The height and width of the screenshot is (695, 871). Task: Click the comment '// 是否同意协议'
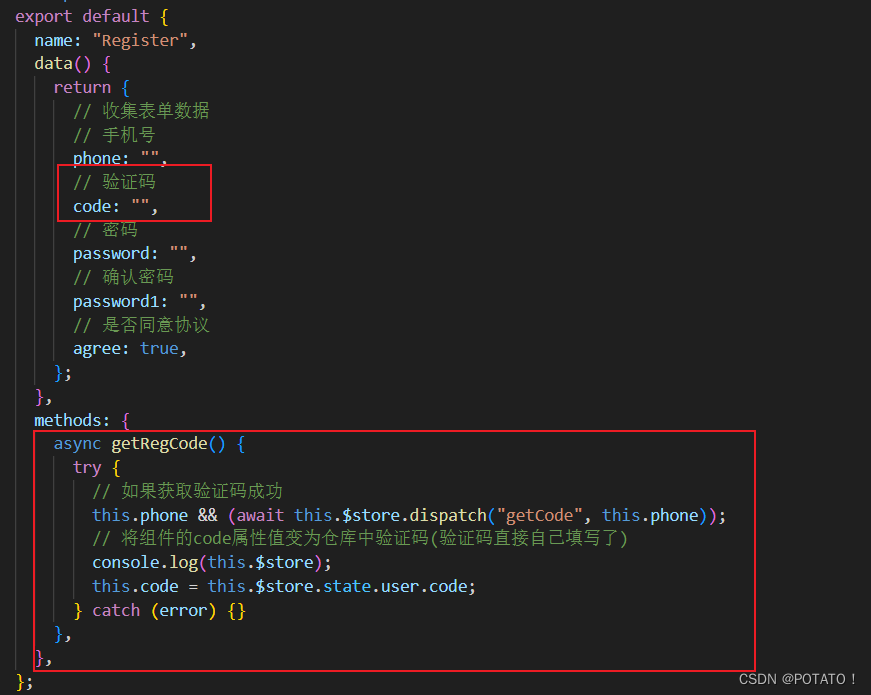pos(141,325)
